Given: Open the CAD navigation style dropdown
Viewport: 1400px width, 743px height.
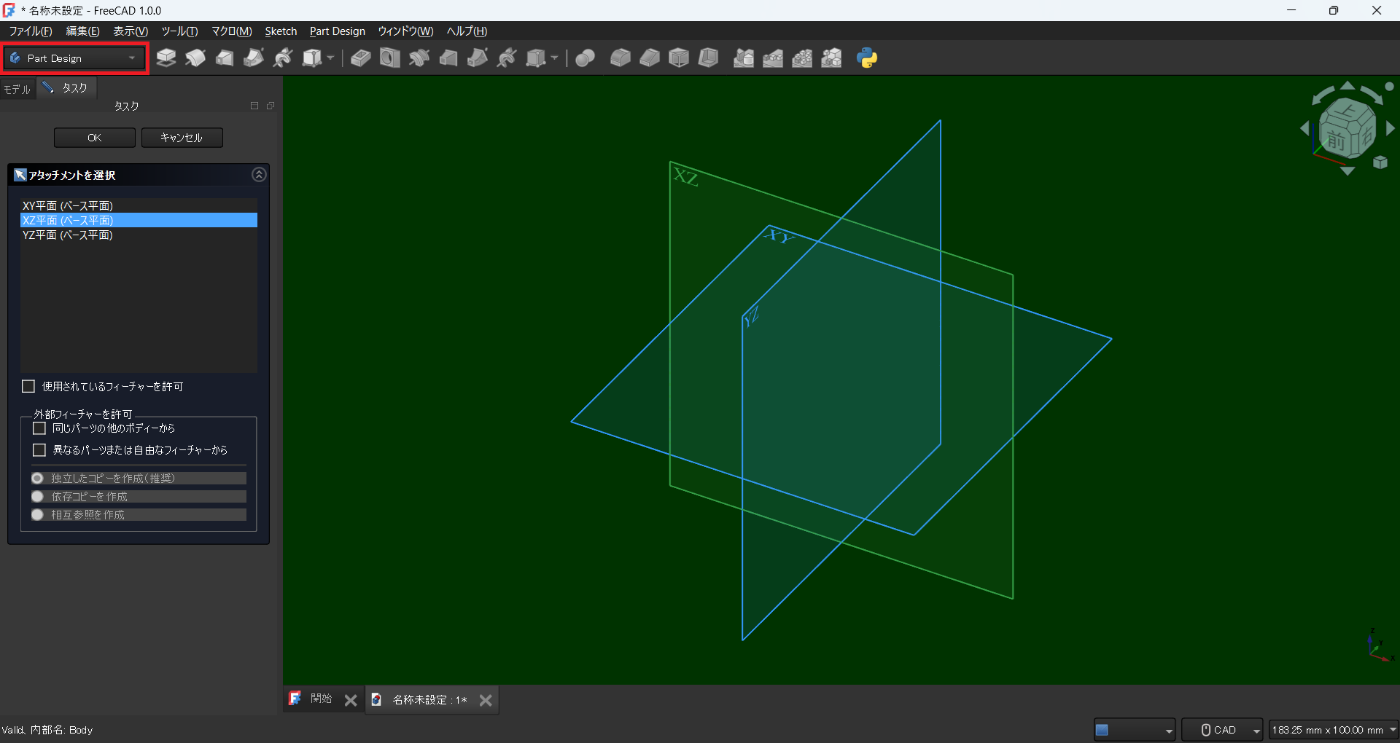Looking at the screenshot, I should coord(1223,730).
